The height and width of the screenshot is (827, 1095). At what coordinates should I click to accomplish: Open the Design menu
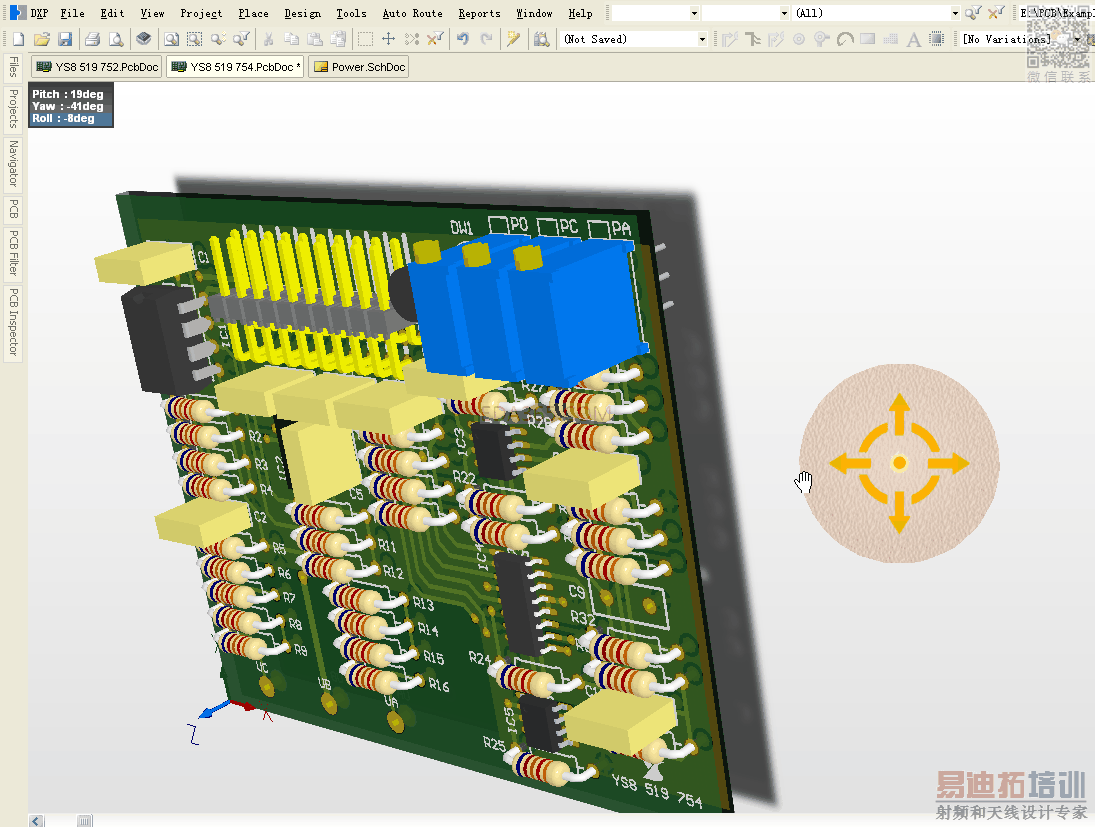(x=302, y=13)
